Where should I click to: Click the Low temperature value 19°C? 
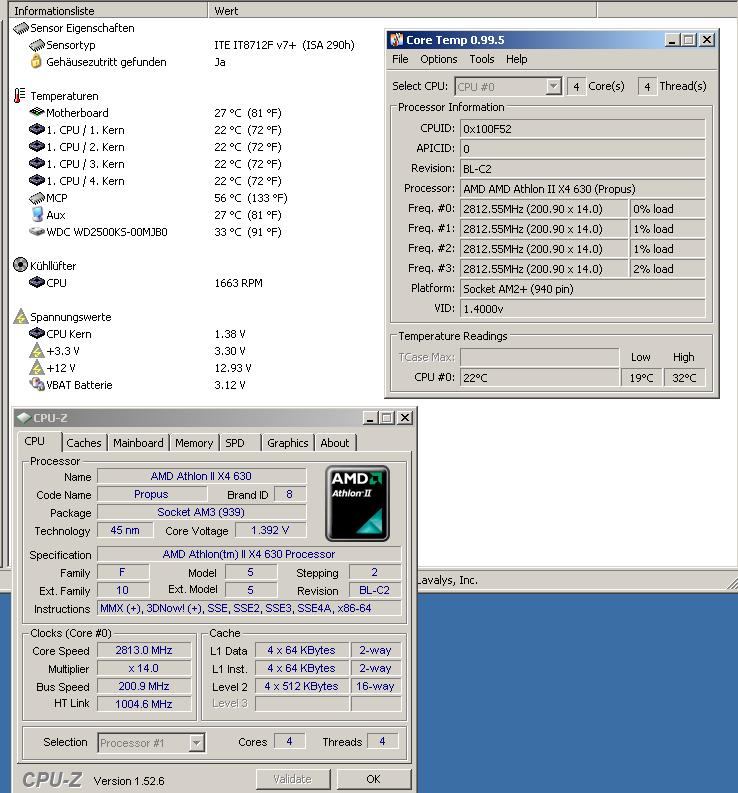coord(641,378)
